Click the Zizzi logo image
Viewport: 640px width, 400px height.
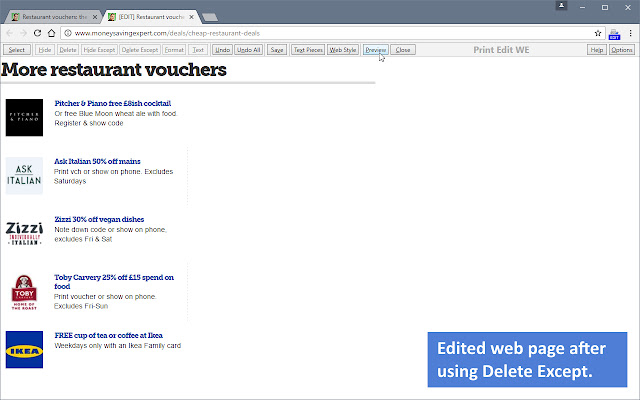click(x=24, y=232)
